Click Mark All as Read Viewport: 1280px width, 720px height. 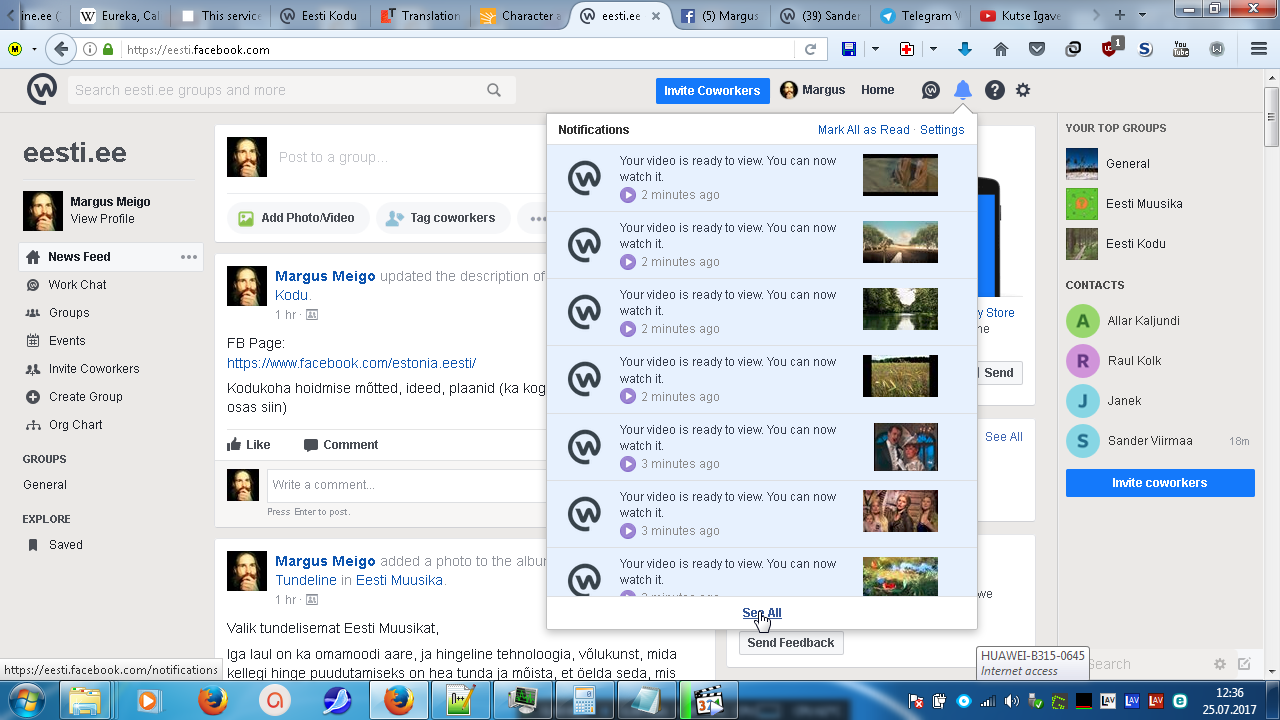coord(864,130)
